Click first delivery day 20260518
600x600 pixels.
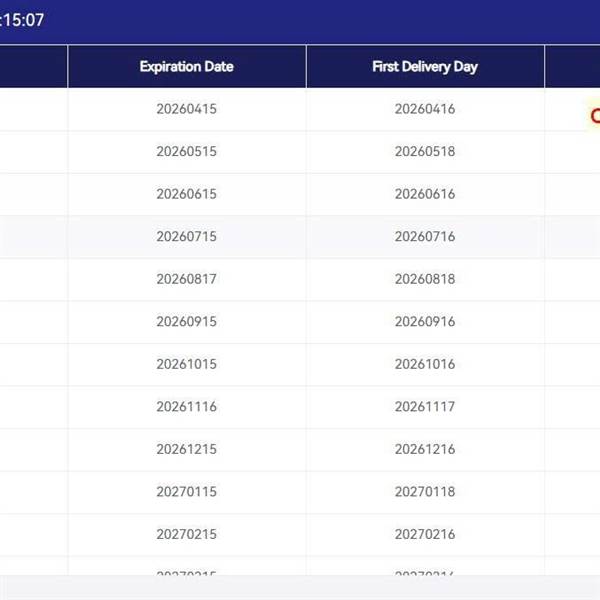(x=425, y=152)
